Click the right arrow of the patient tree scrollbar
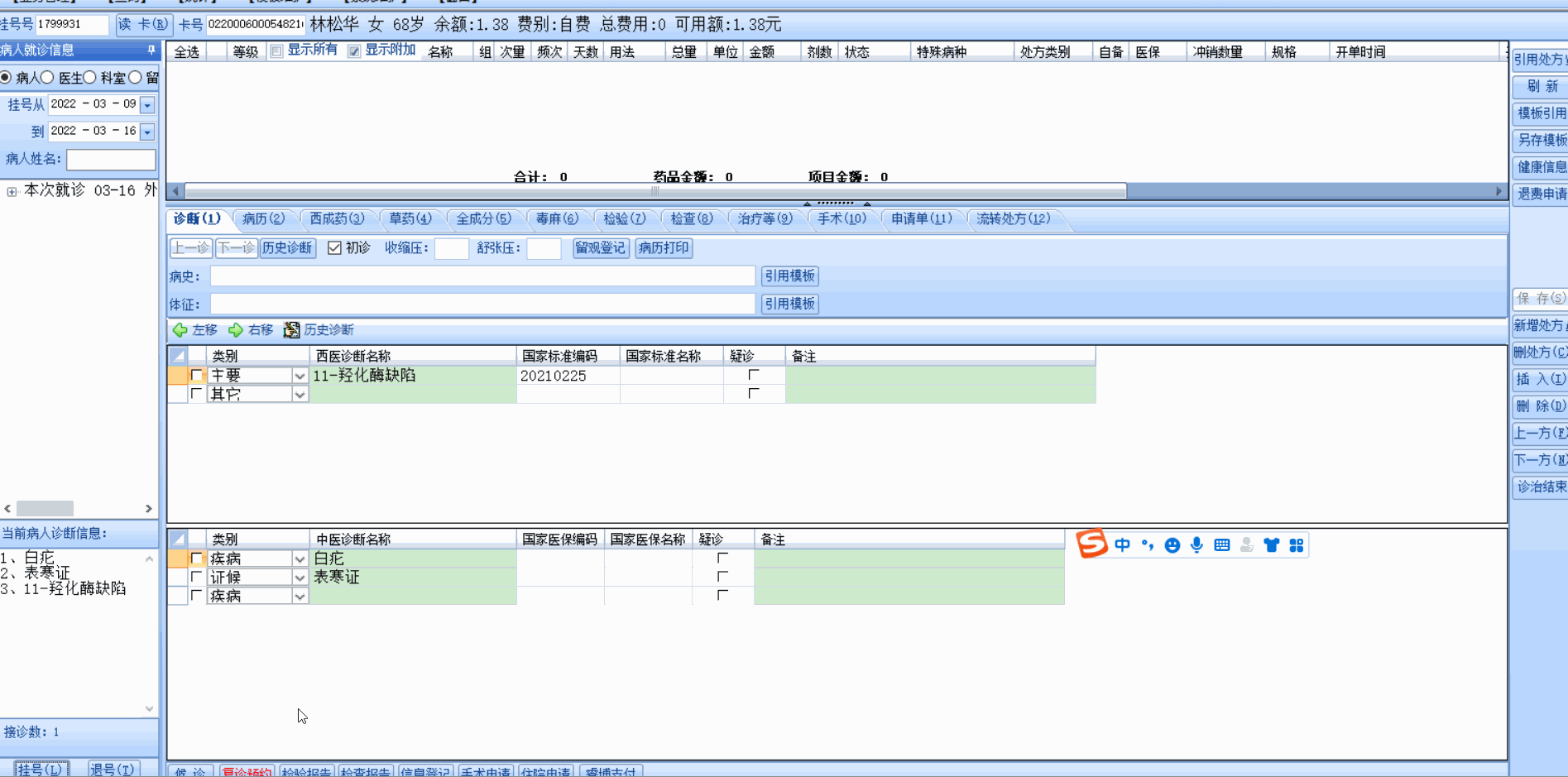 [x=149, y=508]
